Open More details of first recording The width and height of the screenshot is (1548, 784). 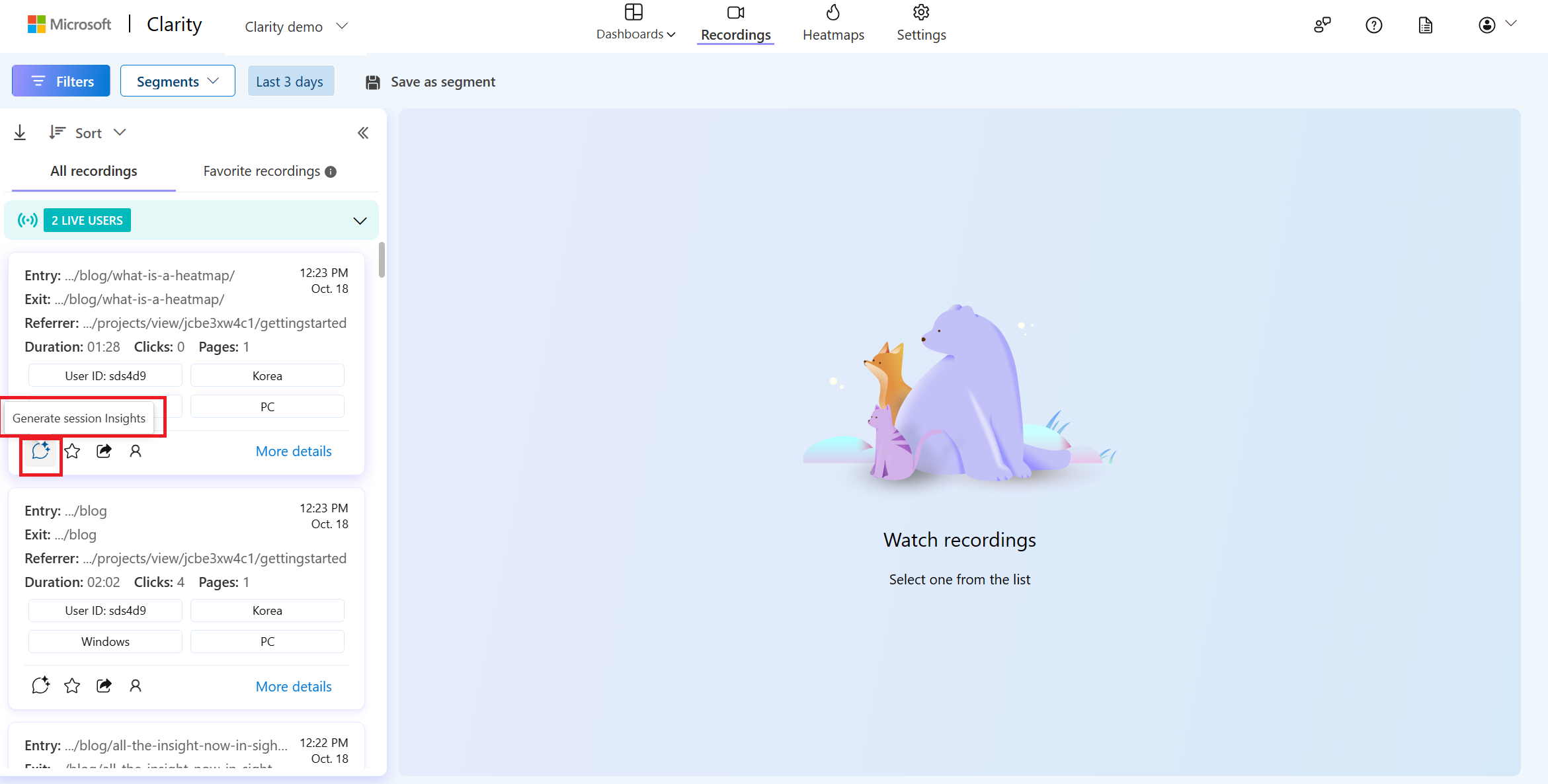tap(294, 451)
